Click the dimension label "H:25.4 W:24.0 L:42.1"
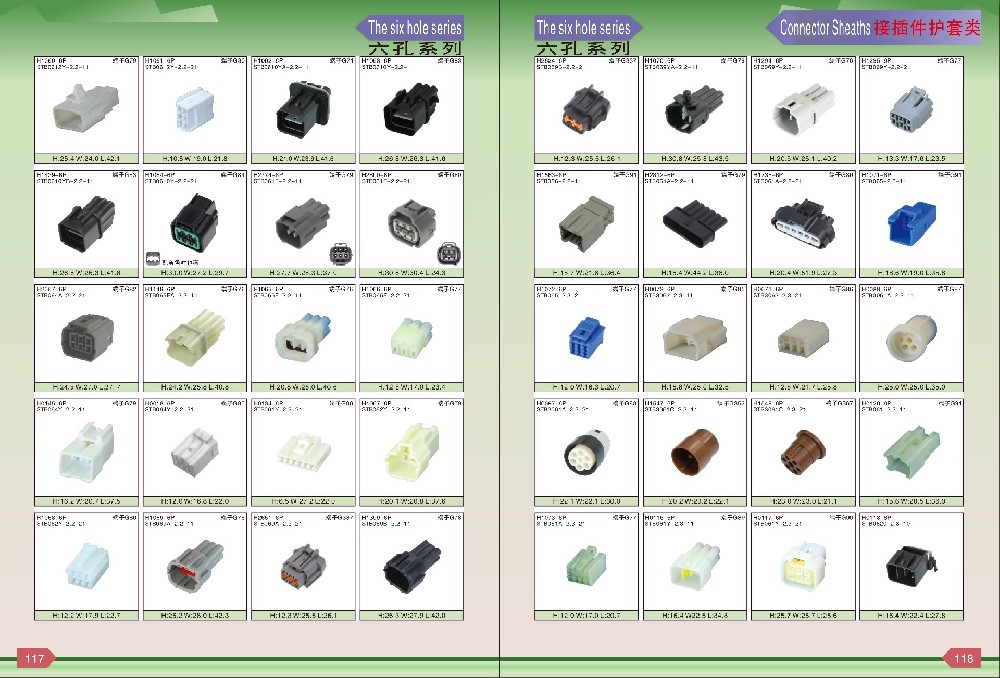 86,158
